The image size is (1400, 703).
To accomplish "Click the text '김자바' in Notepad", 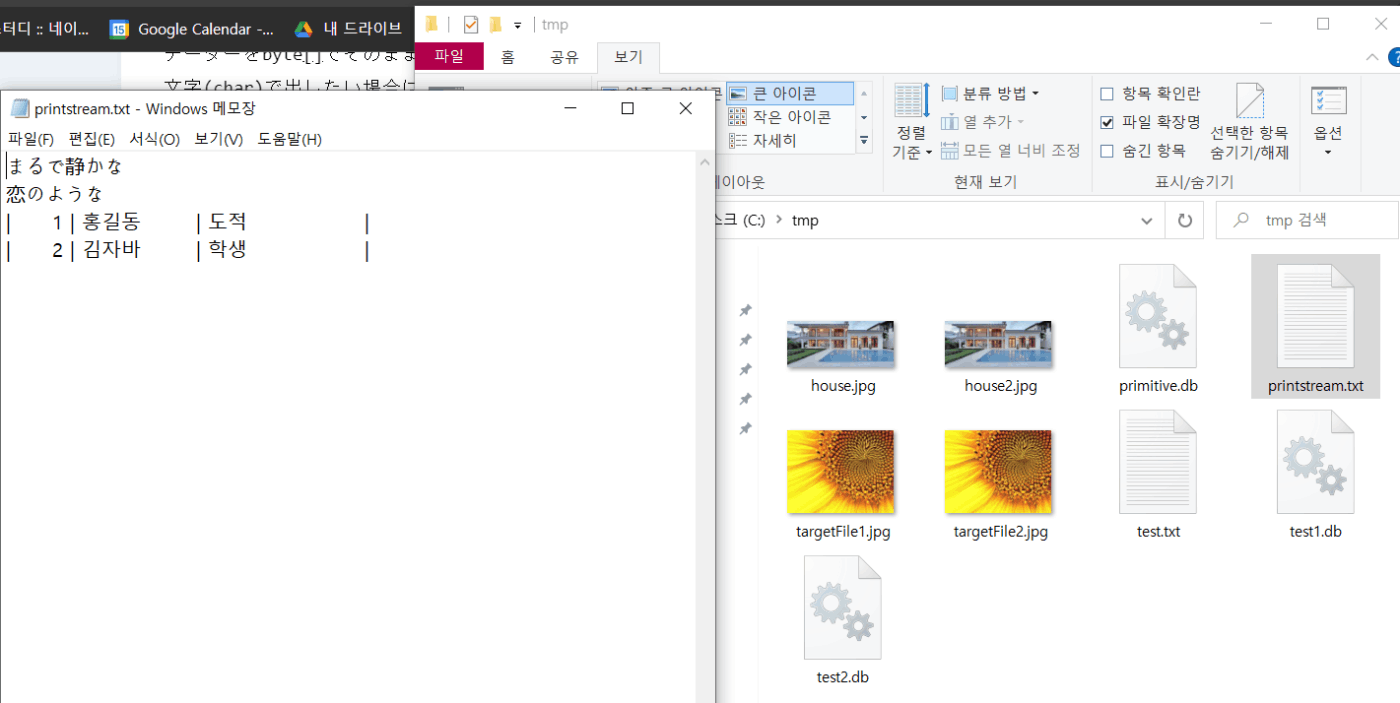I will [111, 250].
